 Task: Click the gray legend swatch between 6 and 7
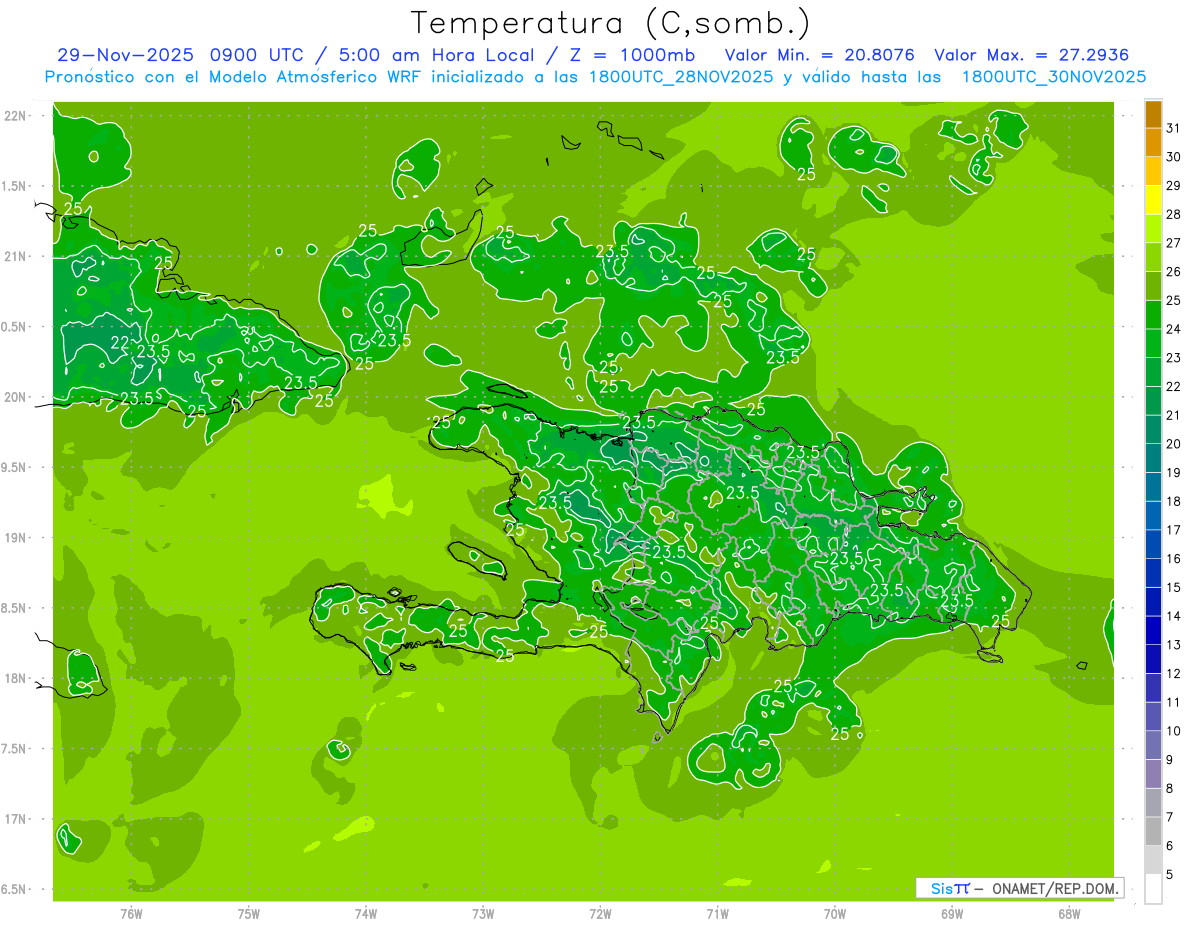1153,831
